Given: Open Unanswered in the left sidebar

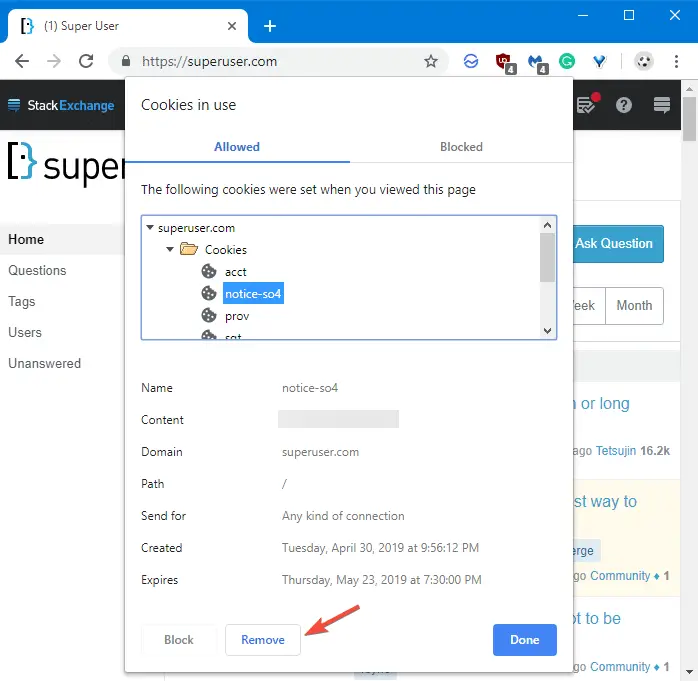Looking at the screenshot, I should 45,363.
